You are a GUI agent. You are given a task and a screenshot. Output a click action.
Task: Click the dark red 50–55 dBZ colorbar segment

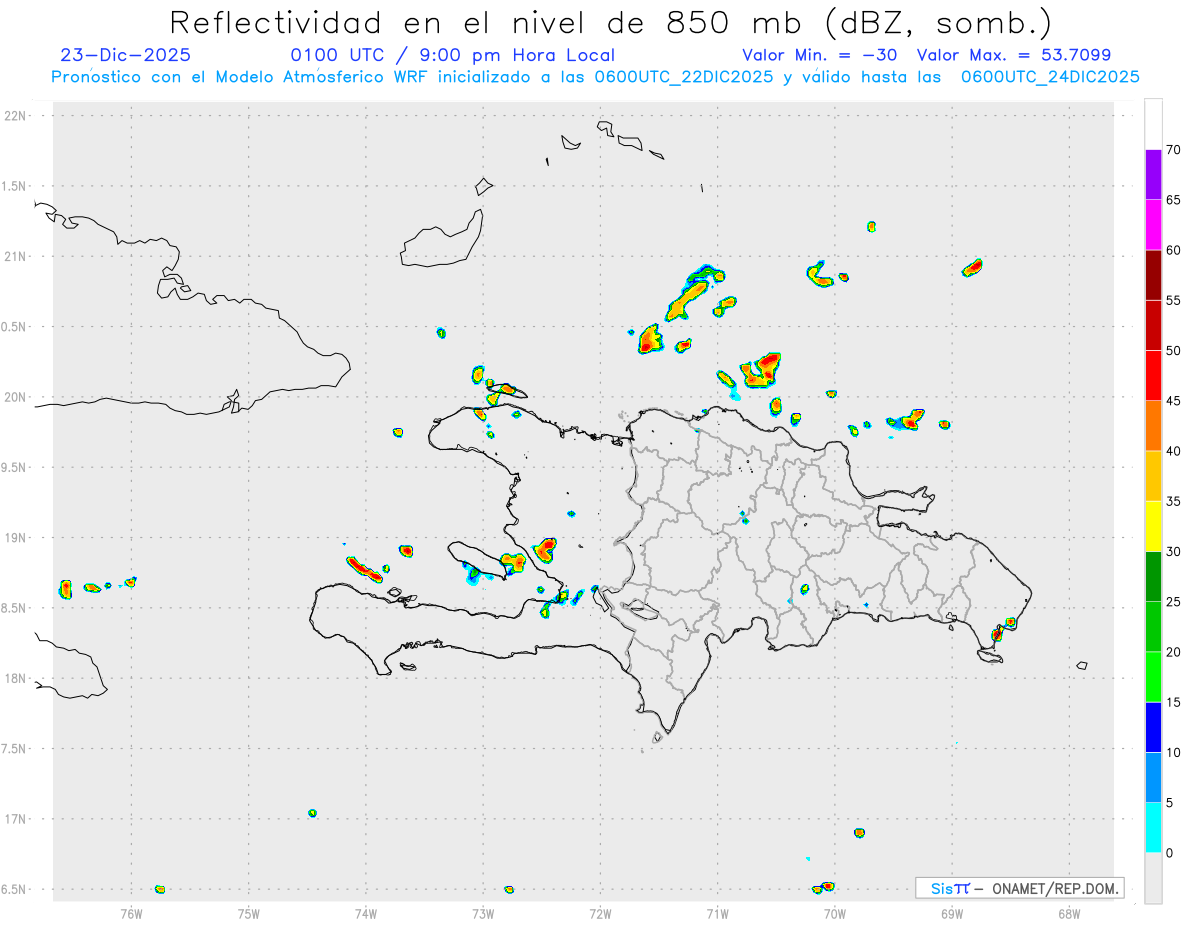coord(1153,325)
